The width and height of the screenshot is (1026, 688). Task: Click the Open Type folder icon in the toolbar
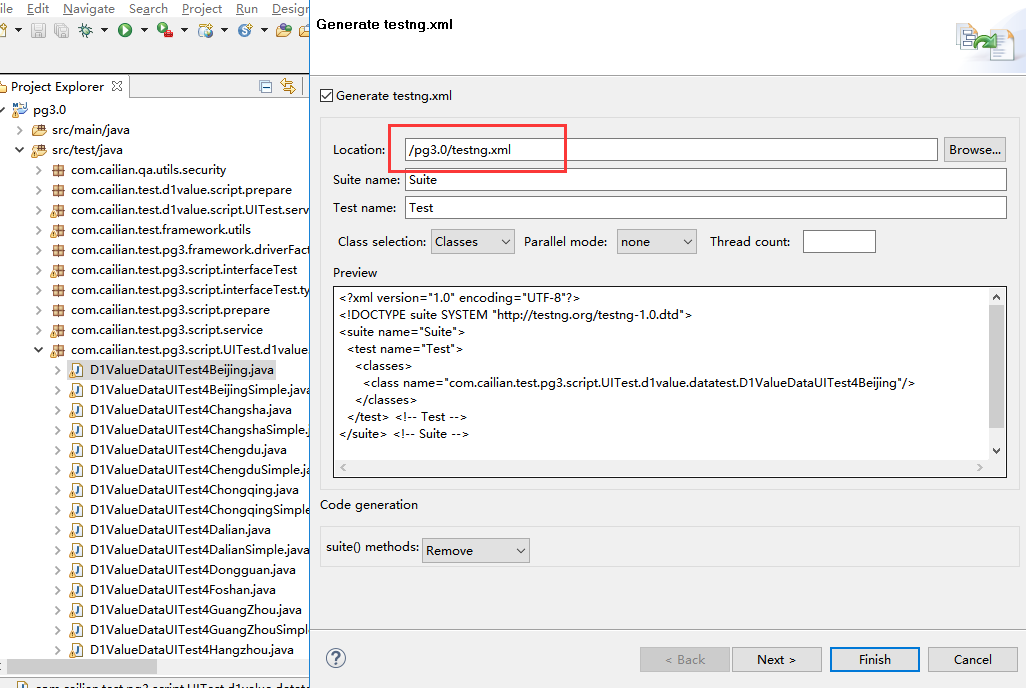284,30
